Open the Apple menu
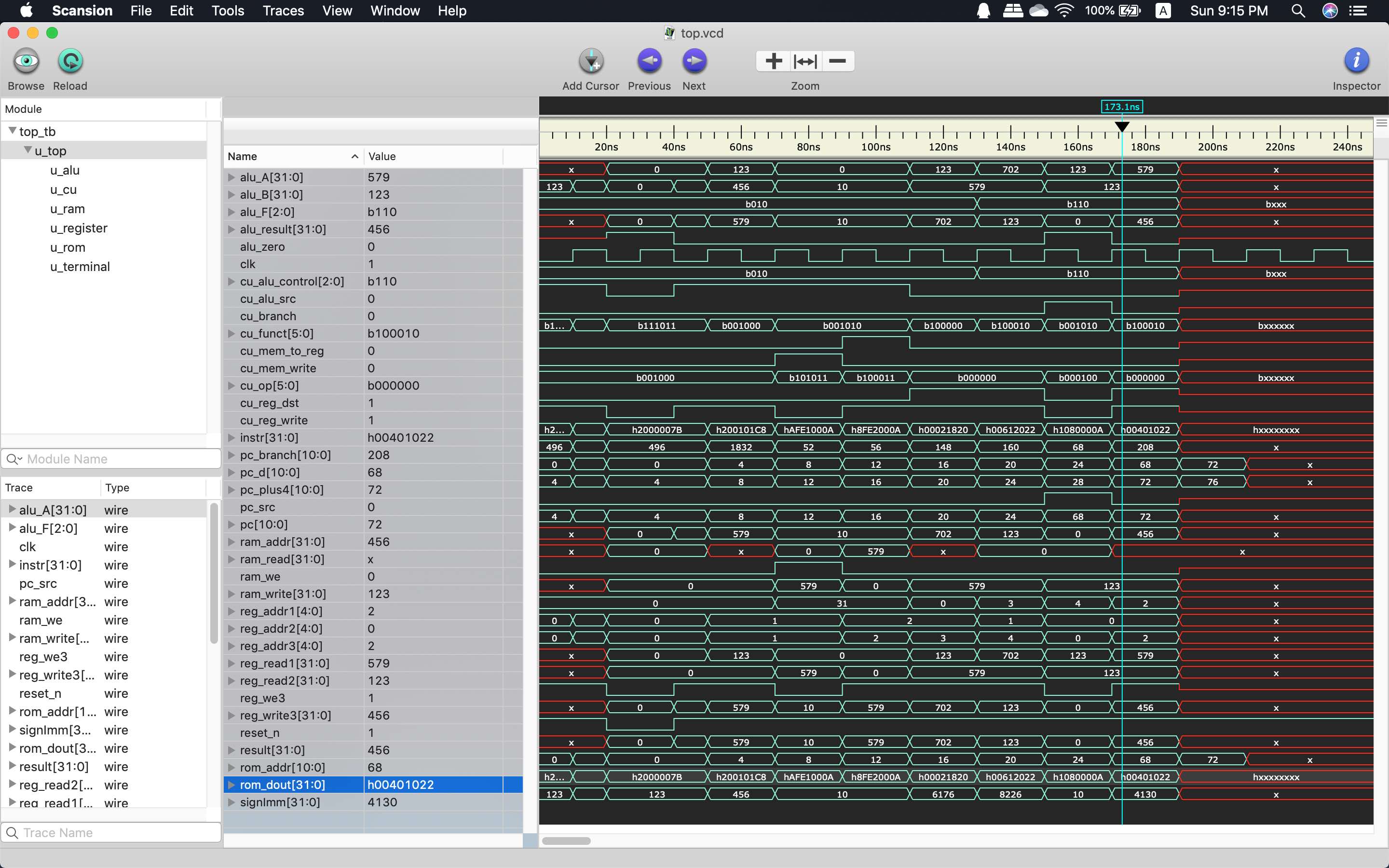Image resolution: width=1389 pixels, height=868 pixels. pos(27,10)
